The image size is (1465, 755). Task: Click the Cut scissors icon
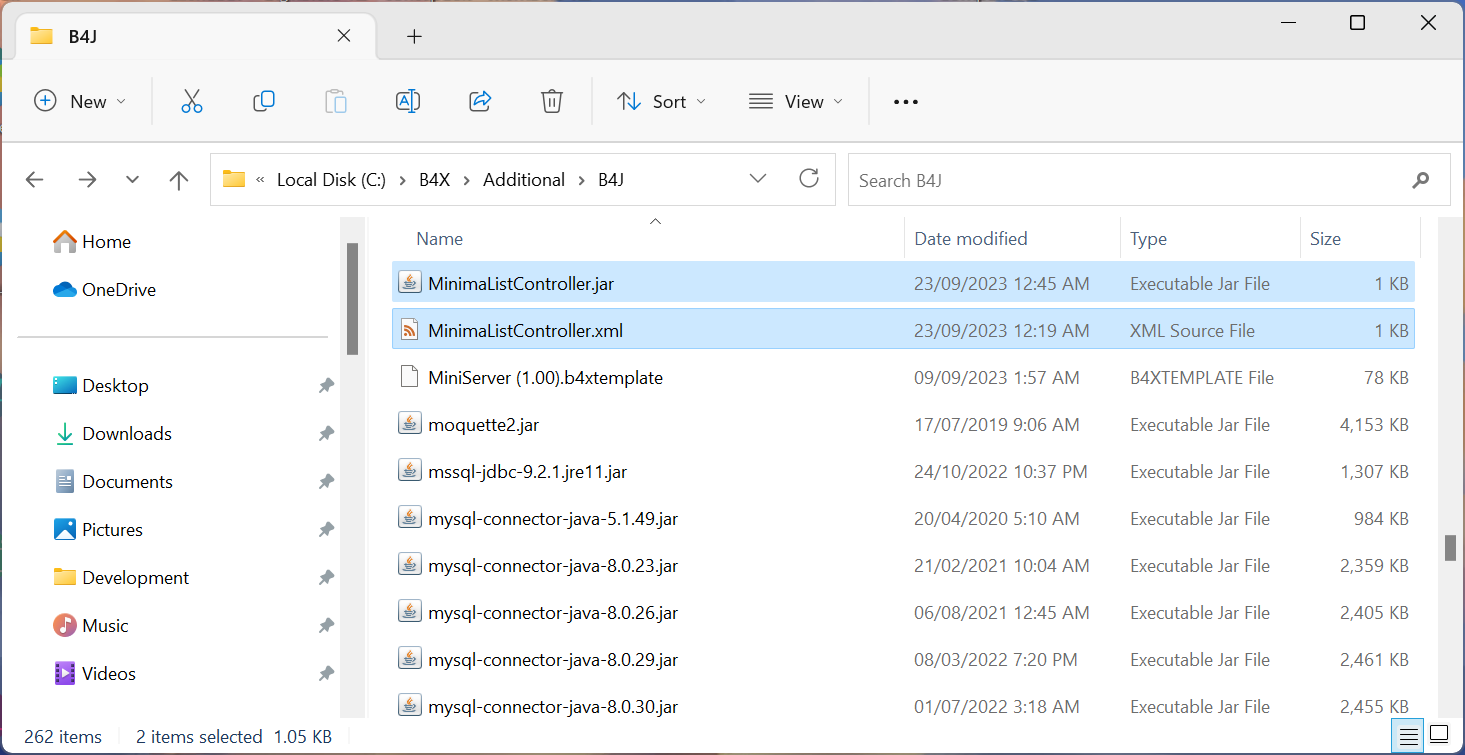point(192,101)
